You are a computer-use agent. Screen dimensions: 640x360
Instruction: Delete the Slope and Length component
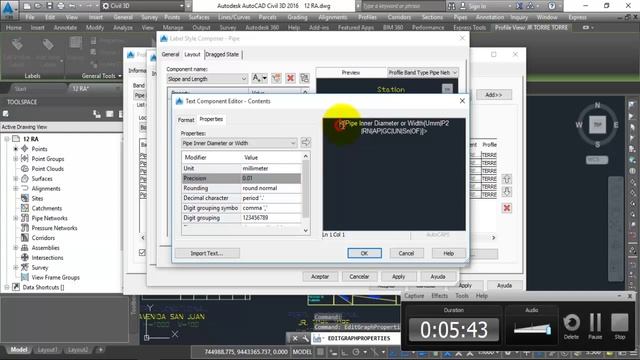point(290,78)
